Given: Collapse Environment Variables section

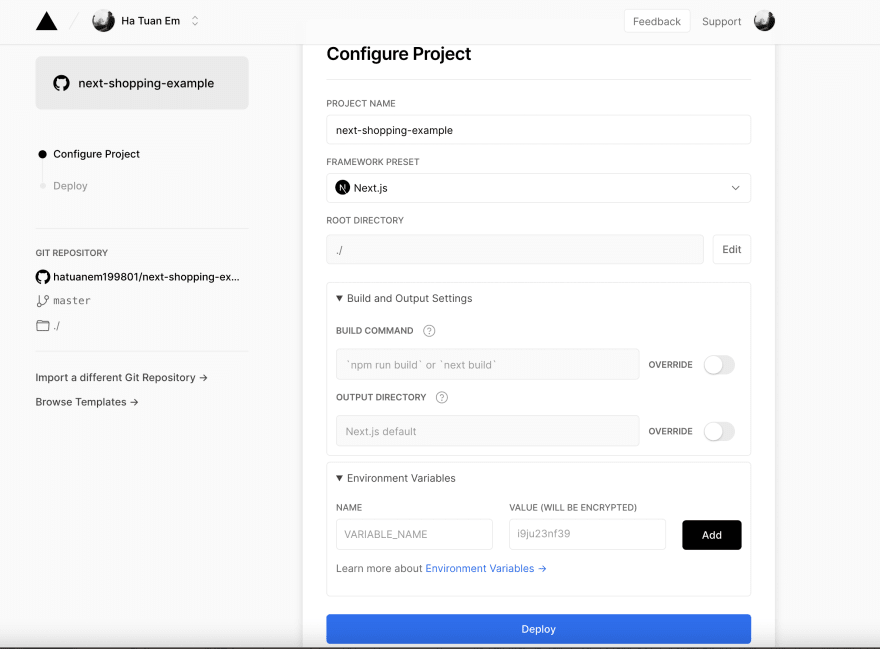Looking at the screenshot, I should click(x=396, y=478).
